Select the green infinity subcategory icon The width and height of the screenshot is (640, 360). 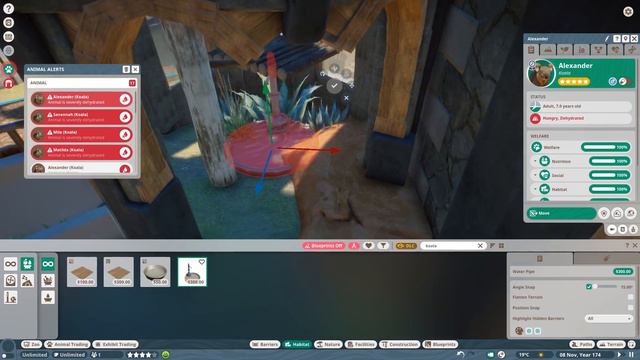tap(48, 264)
